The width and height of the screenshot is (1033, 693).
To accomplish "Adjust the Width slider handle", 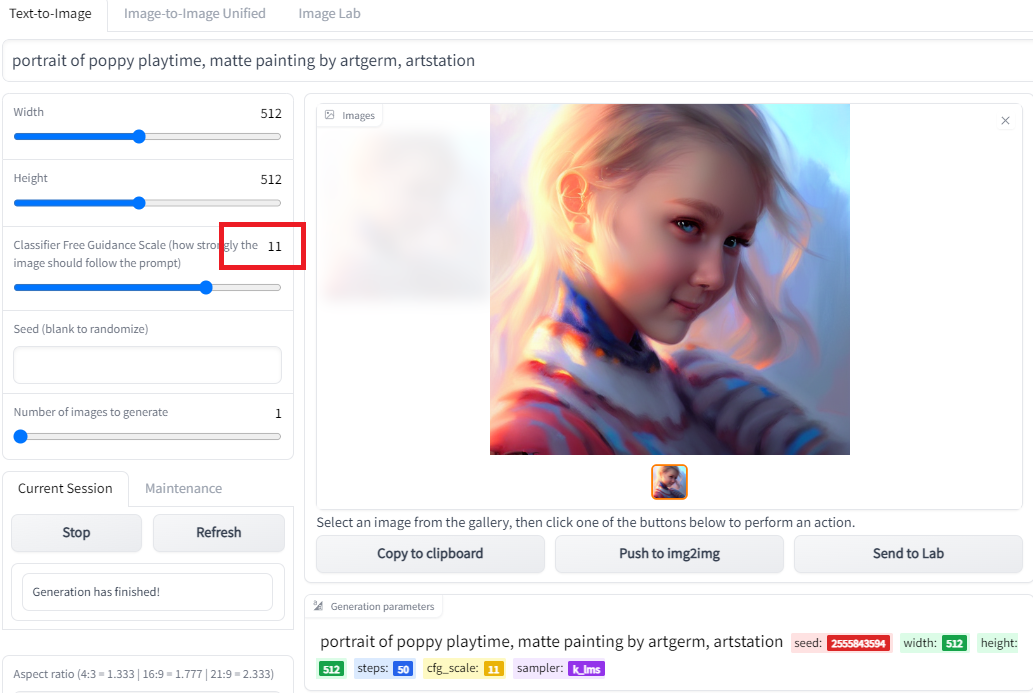I will coord(138,136).
